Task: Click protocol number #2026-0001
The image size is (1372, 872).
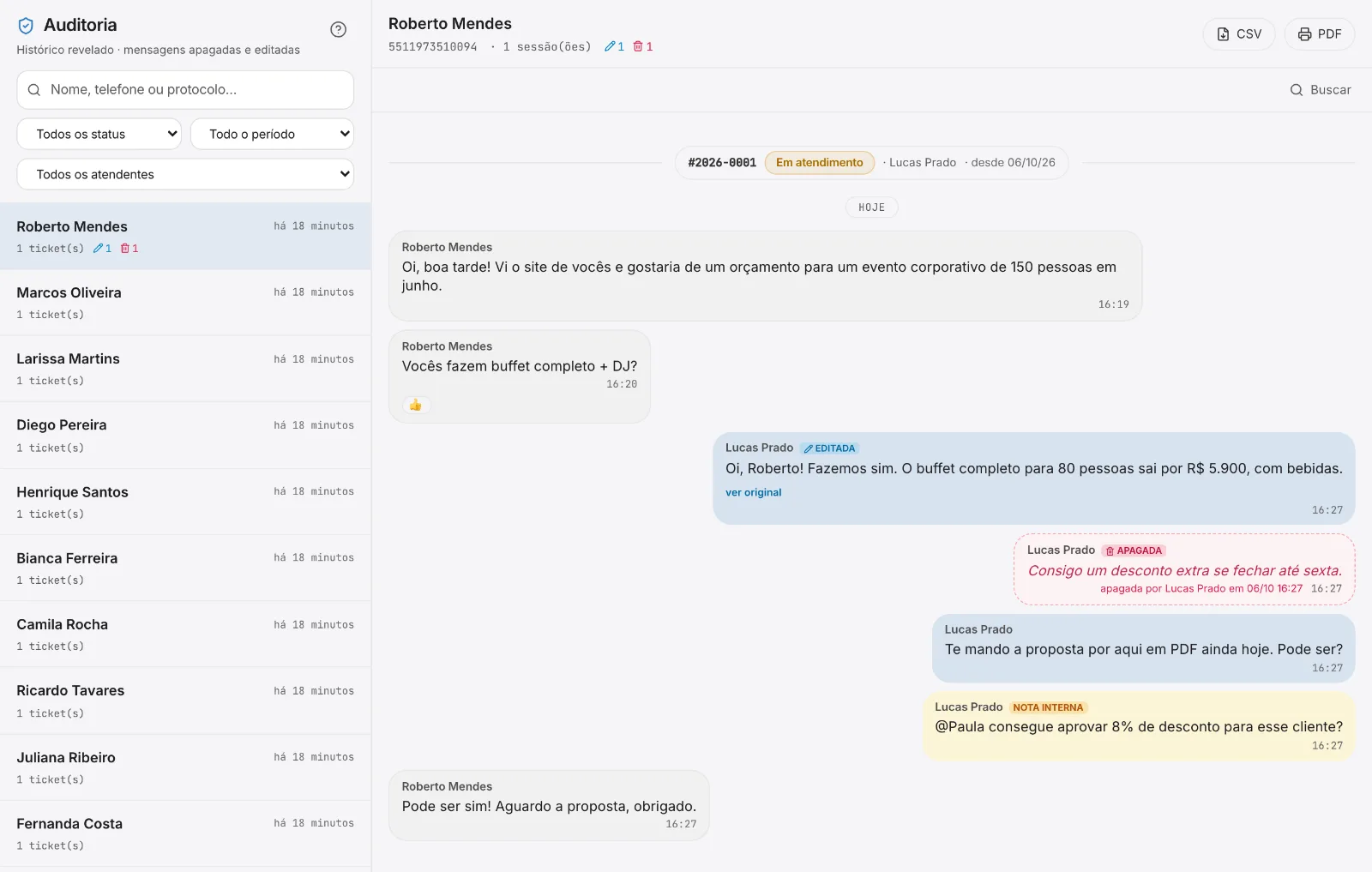Action: [x=722, y=163]
